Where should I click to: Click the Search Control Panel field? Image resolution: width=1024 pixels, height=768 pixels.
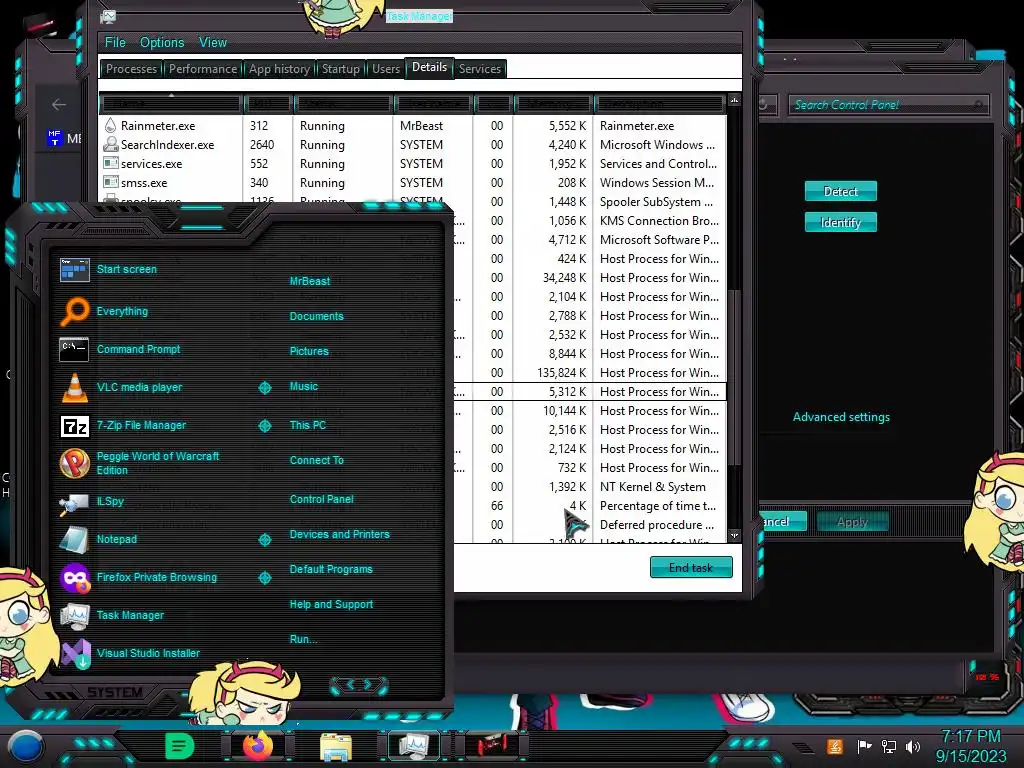(x=888, y=104)
